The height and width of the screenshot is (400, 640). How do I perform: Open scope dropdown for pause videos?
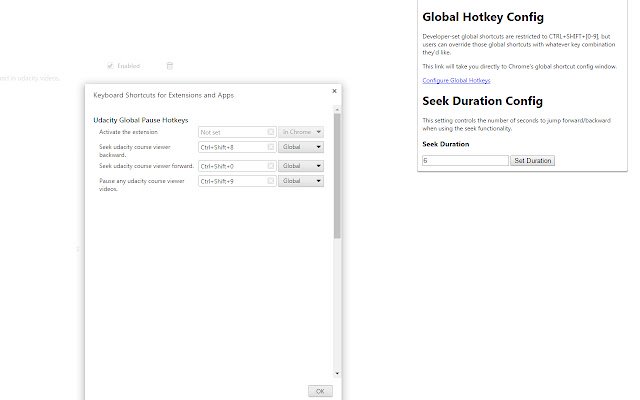tap(301, 181)
